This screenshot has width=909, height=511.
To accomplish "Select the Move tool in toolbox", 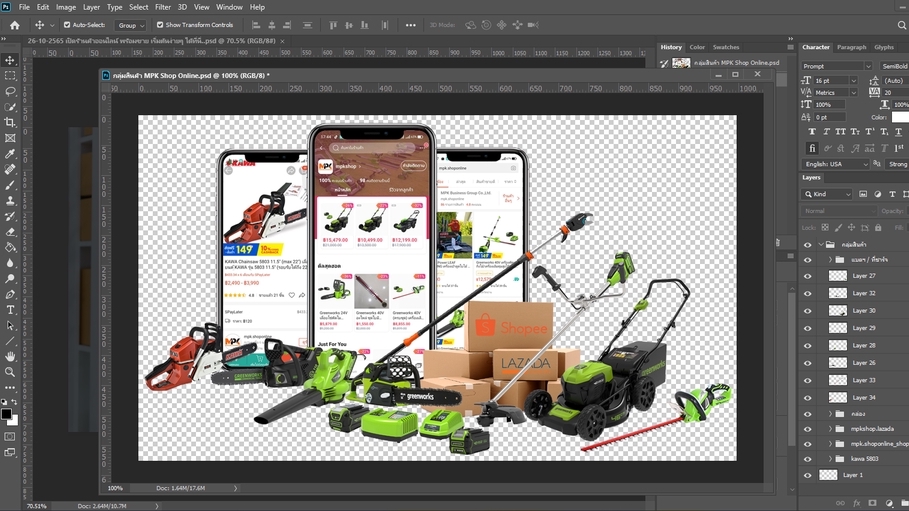I will 10,60.
